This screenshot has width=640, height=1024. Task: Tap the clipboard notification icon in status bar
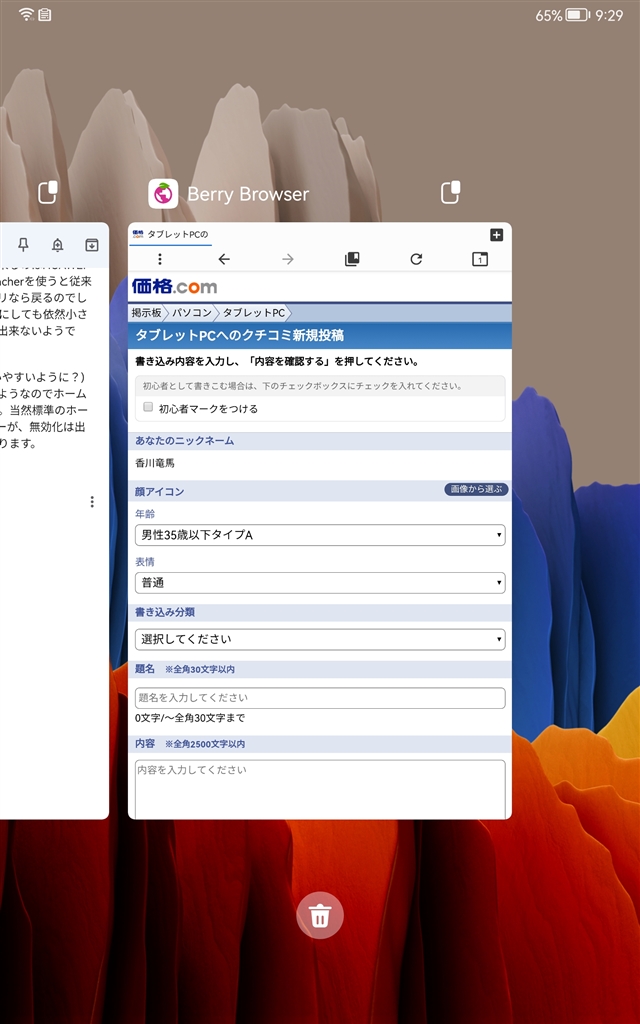(x=44, y=14)
